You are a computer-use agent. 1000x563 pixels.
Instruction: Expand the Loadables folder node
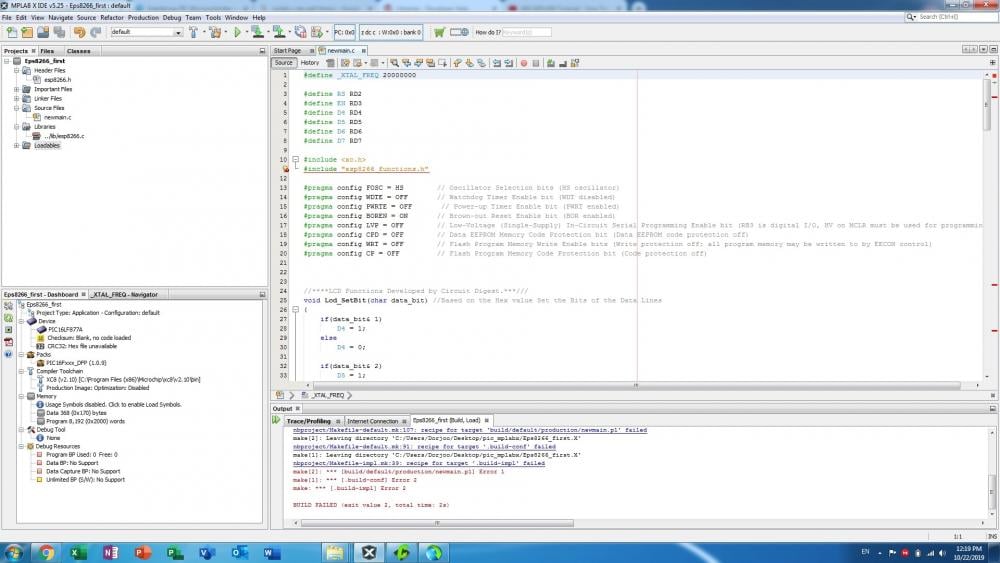[16, 145]
